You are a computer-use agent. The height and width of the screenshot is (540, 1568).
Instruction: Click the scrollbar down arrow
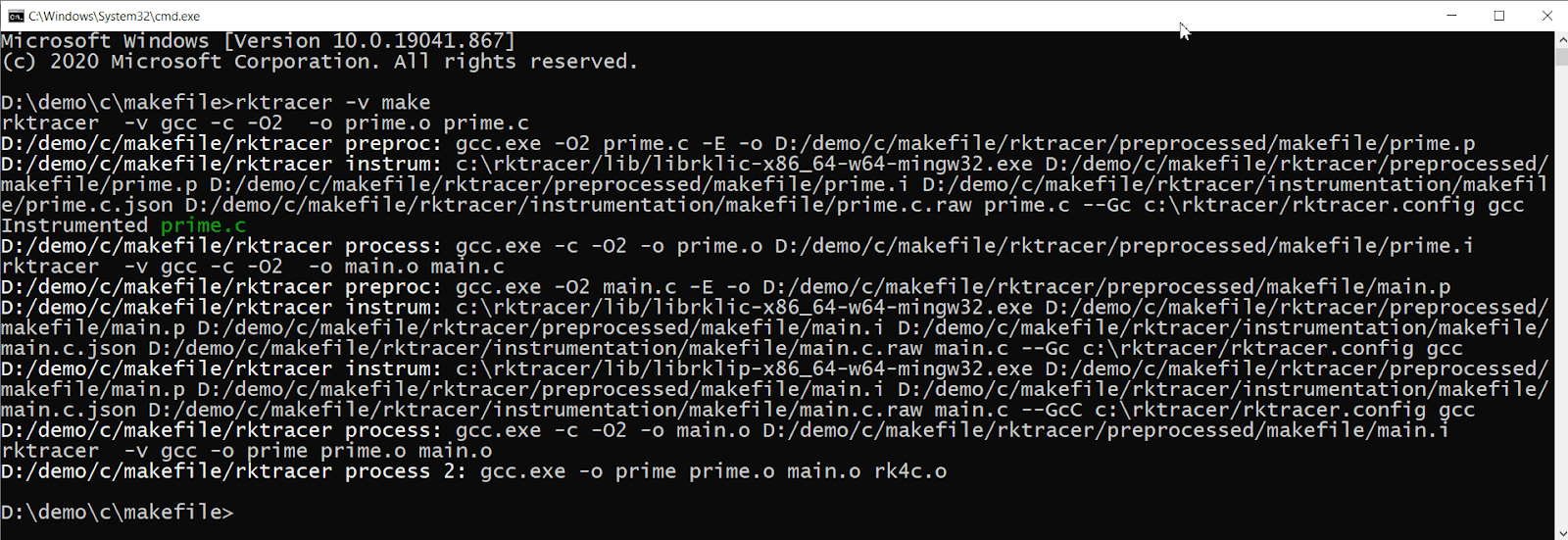[x=1561, y=532]
